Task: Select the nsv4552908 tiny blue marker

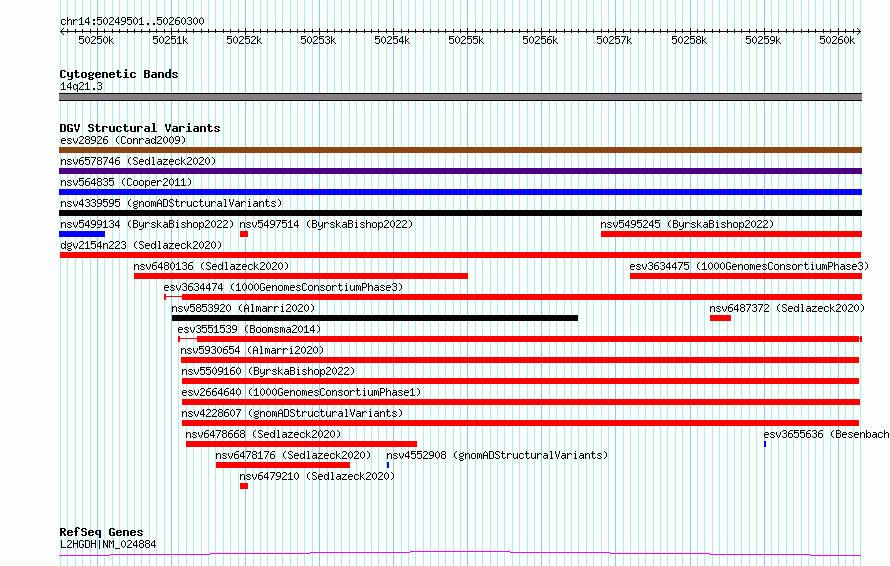Action: pyautogui.click(x=388, y=465)
